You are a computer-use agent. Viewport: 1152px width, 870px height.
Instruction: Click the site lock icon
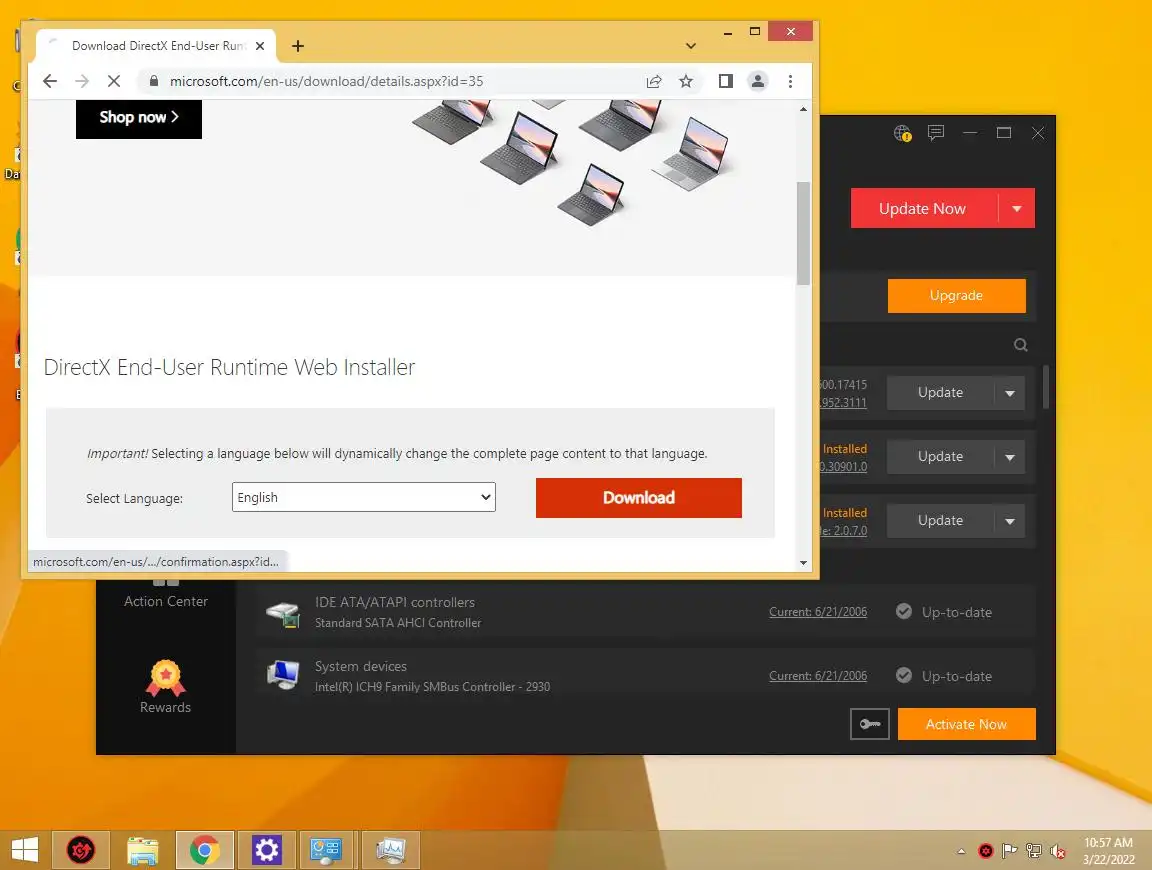point(154,81)
